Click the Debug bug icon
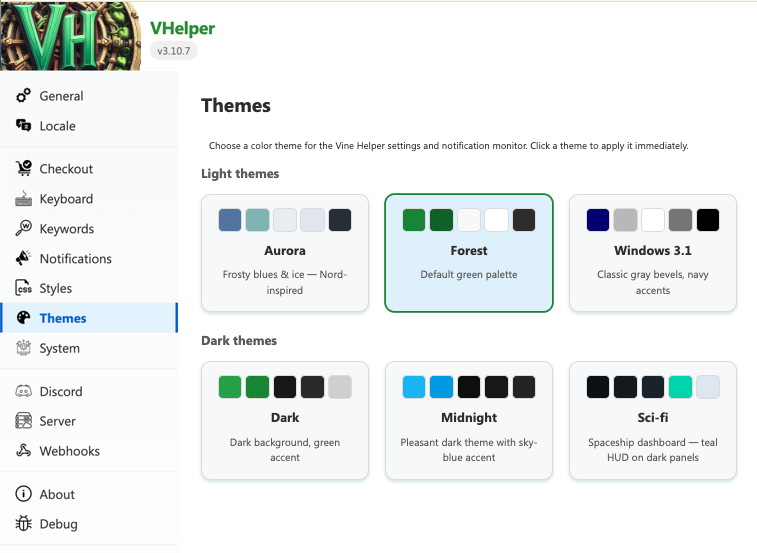 pos(23,524)
